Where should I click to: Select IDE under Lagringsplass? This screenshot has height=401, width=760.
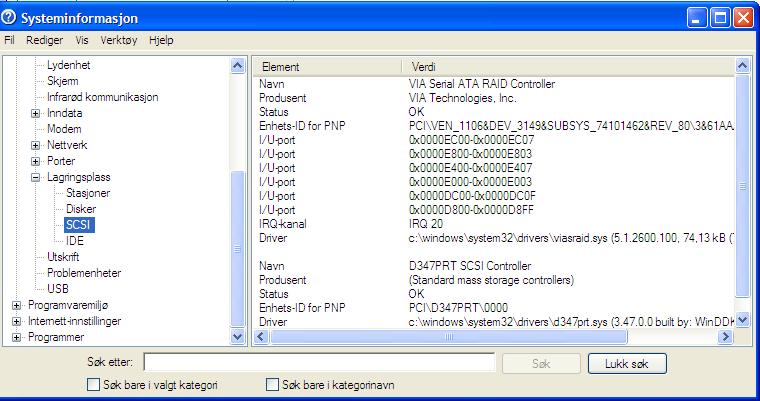[x=75, y=241]
